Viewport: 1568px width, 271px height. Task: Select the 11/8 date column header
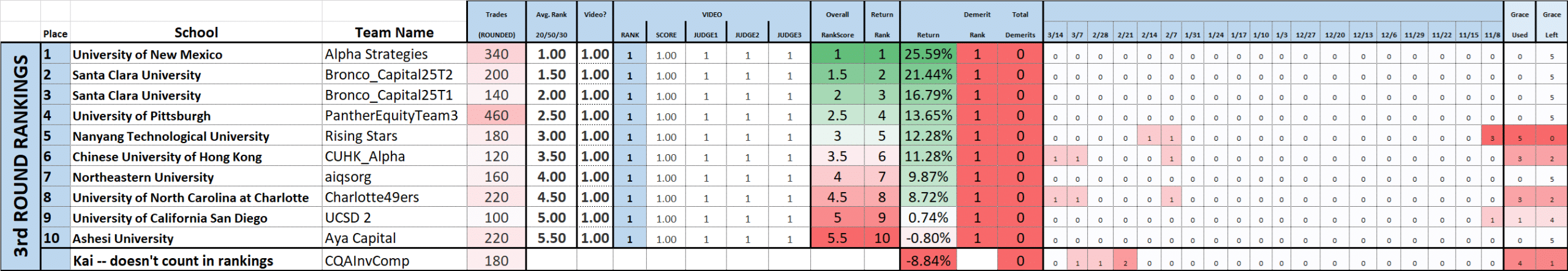[1493, 35]
